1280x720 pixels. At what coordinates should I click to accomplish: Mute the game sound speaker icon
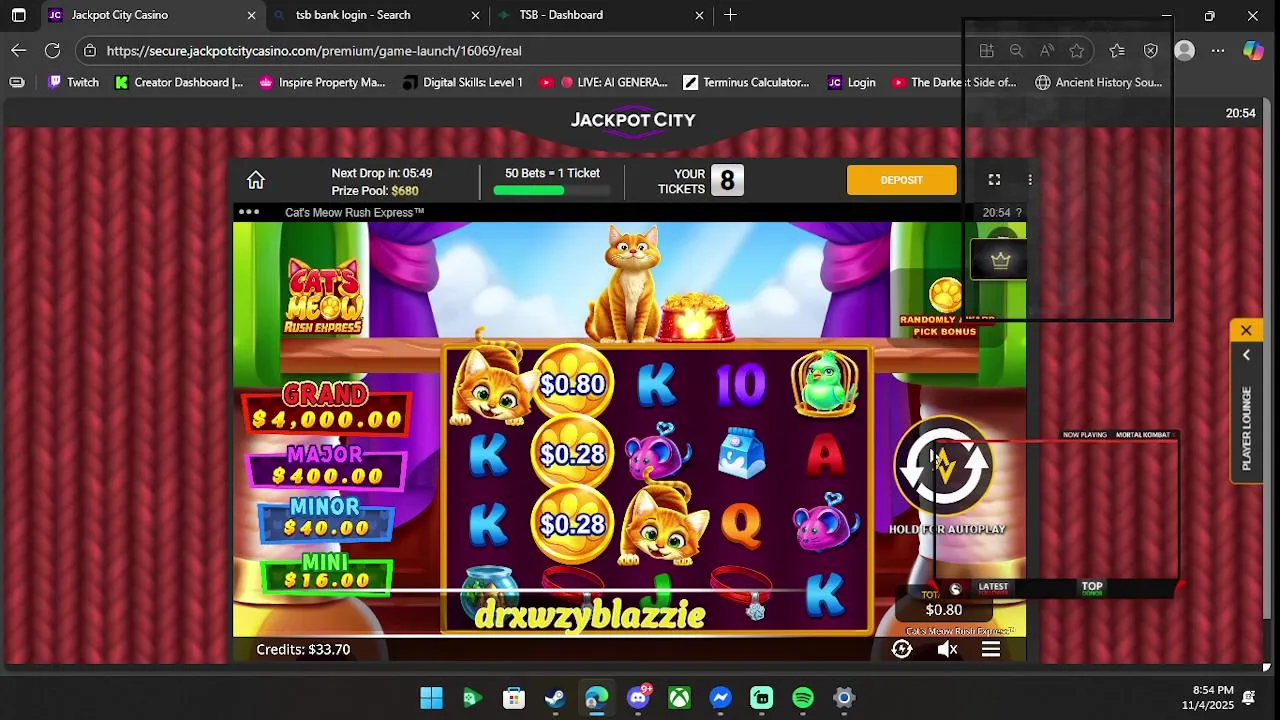pos(947,650)
